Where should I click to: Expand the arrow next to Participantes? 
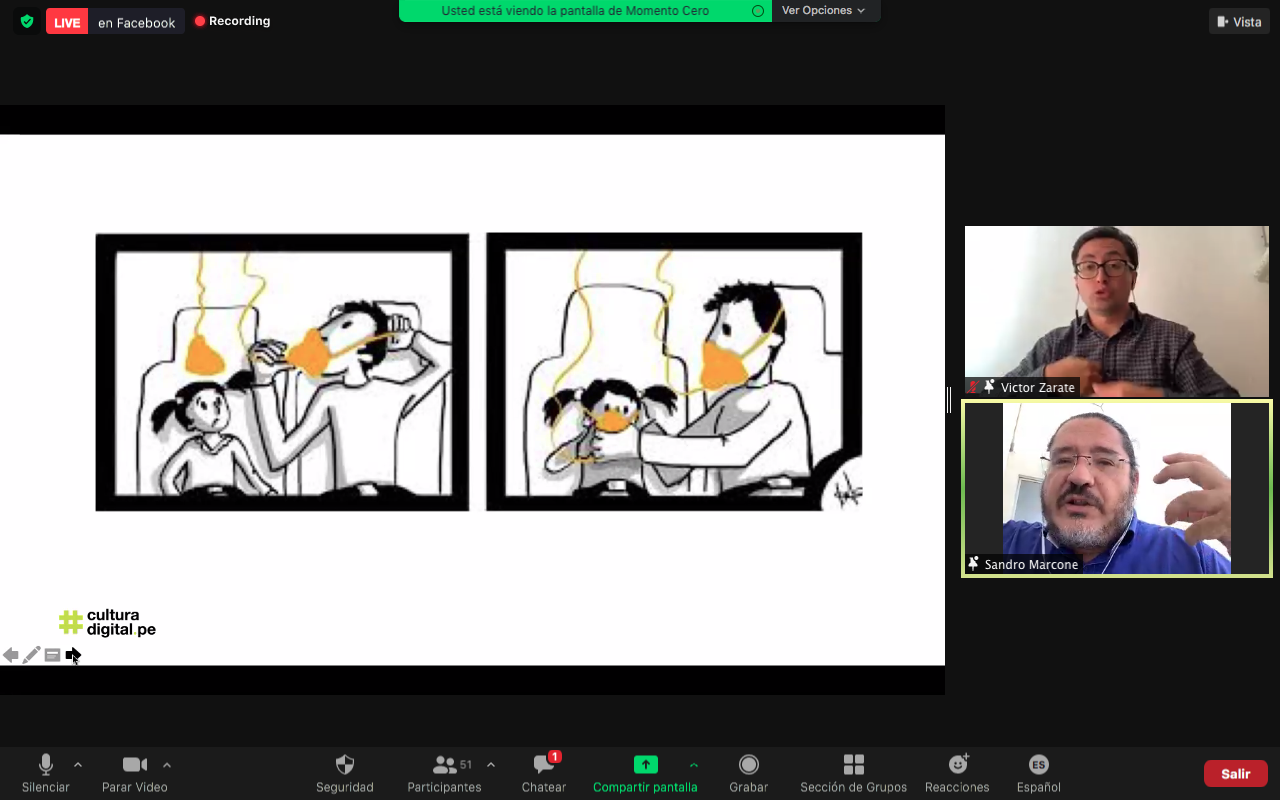click(491, 765)
